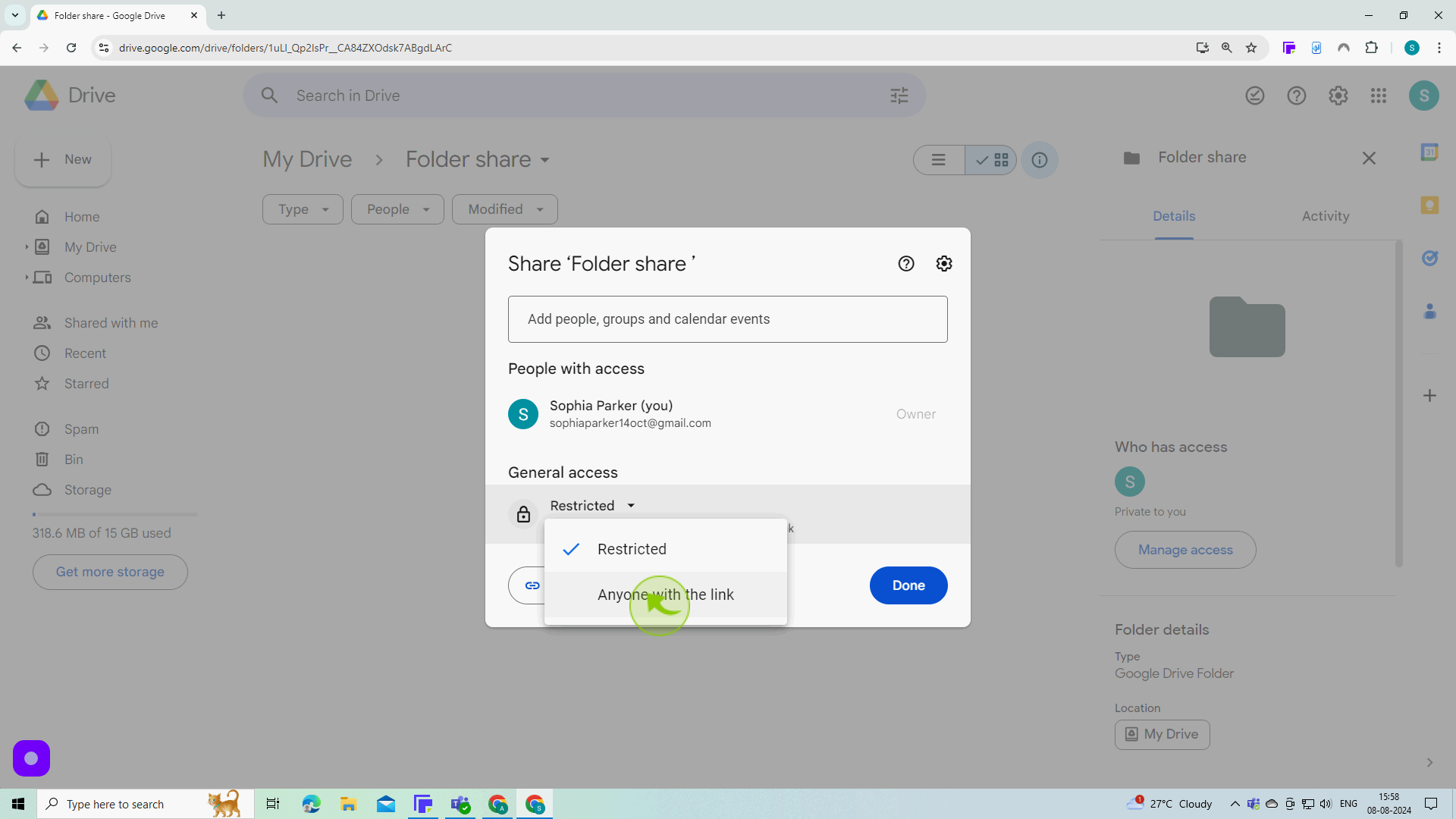Image resolution: width=1456 pixels, height=819 pixels.
Task: Switch to Details tab
Action: [1174, 216]
